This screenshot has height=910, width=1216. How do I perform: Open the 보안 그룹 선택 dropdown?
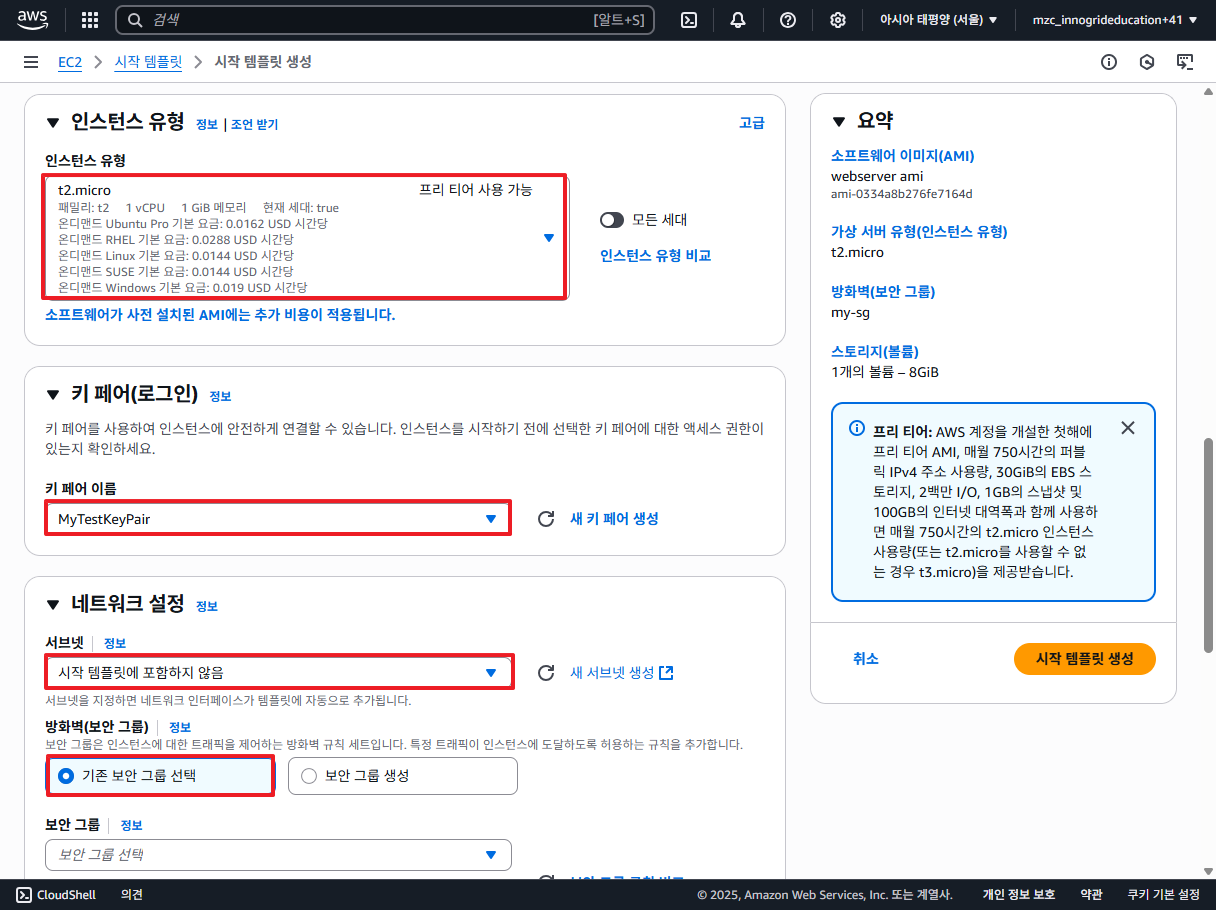(x=278, y=855)
